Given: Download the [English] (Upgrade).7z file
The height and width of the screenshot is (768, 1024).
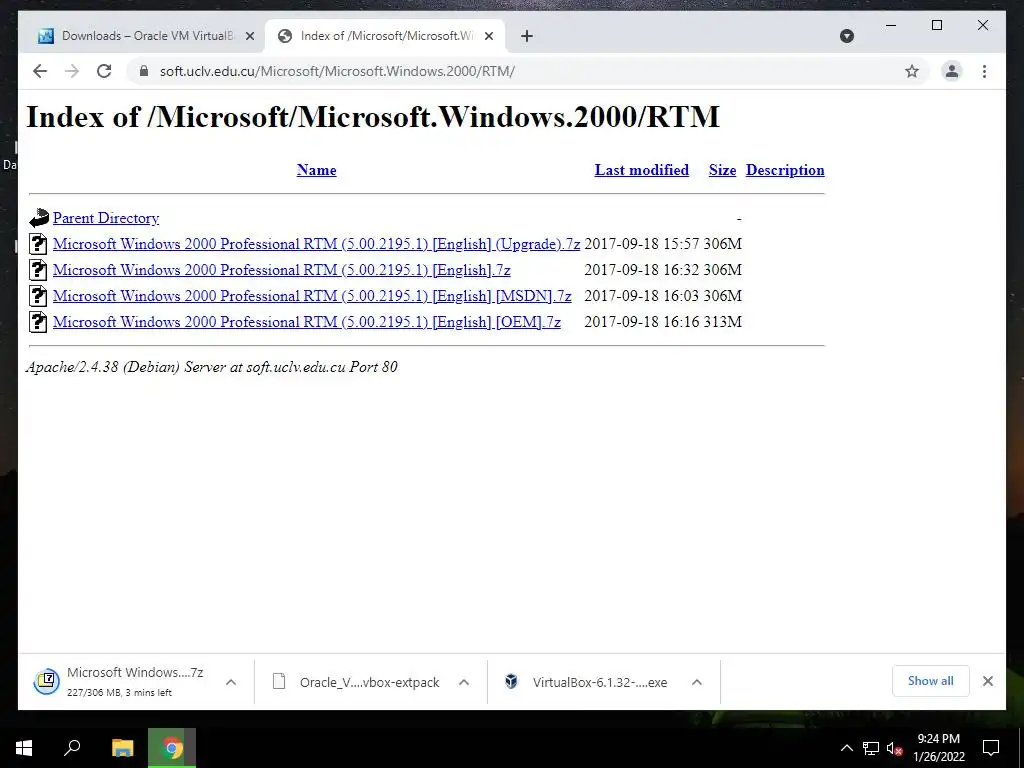Looking at the screenshot, I should (316, 244).
